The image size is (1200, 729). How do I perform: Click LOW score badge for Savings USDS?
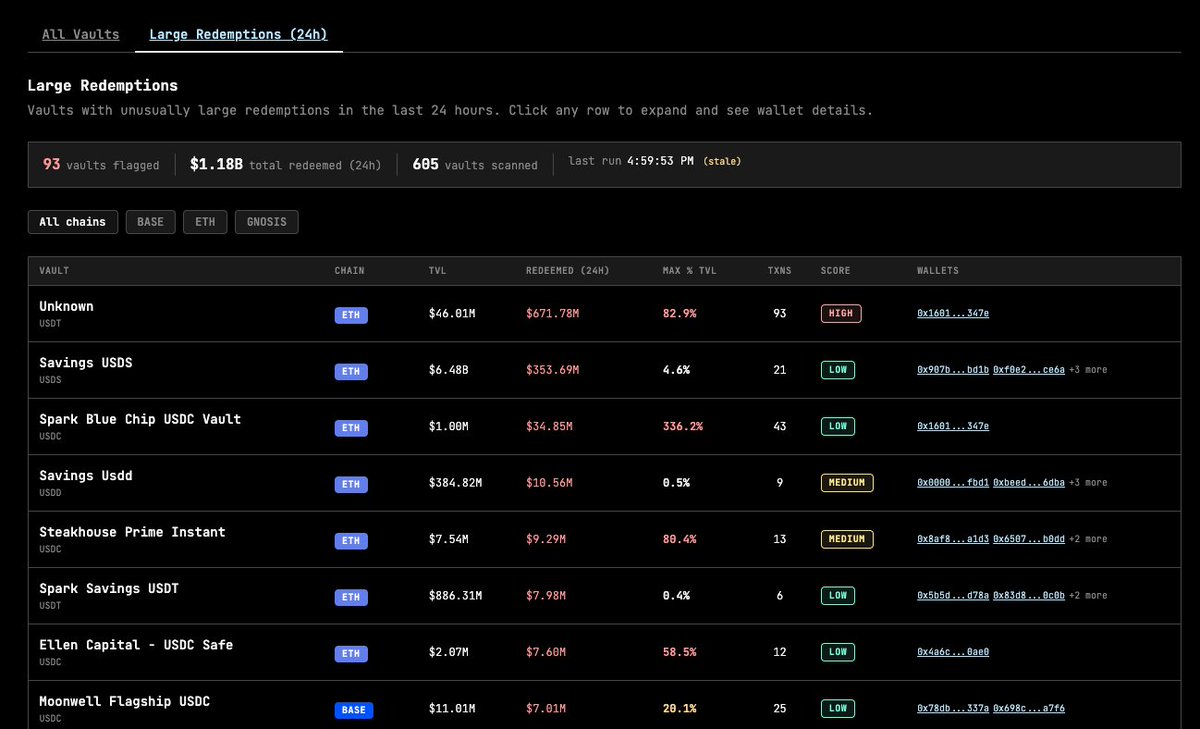coord(838,370)
